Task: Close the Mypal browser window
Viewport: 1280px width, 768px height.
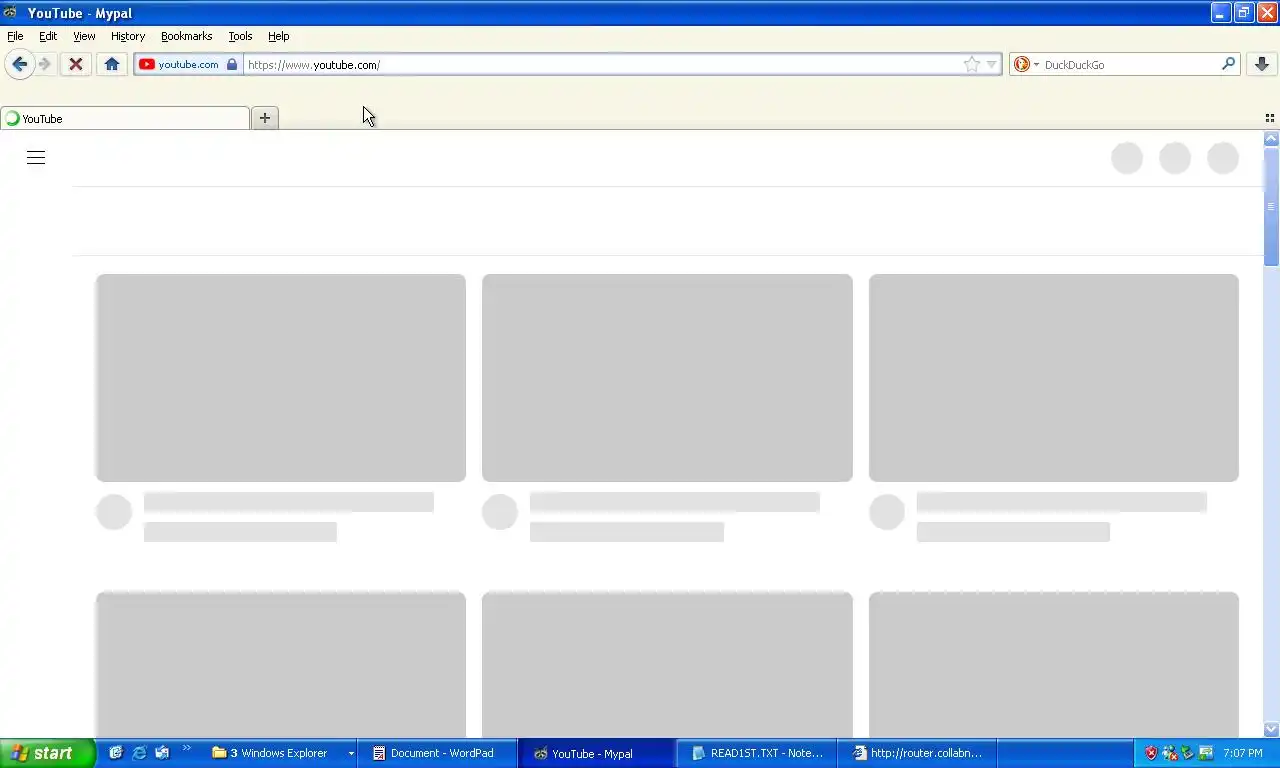Action: 1267,13
